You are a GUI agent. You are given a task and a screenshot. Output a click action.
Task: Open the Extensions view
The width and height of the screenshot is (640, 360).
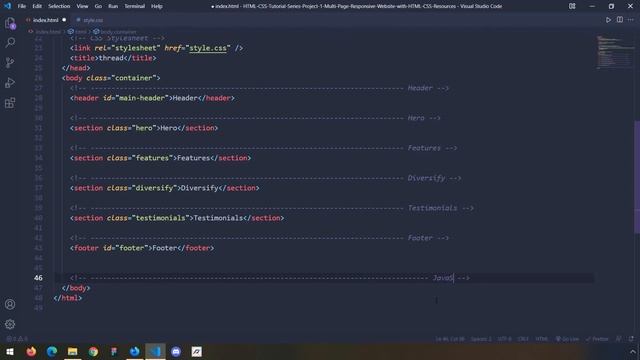(x=10, y=102)
